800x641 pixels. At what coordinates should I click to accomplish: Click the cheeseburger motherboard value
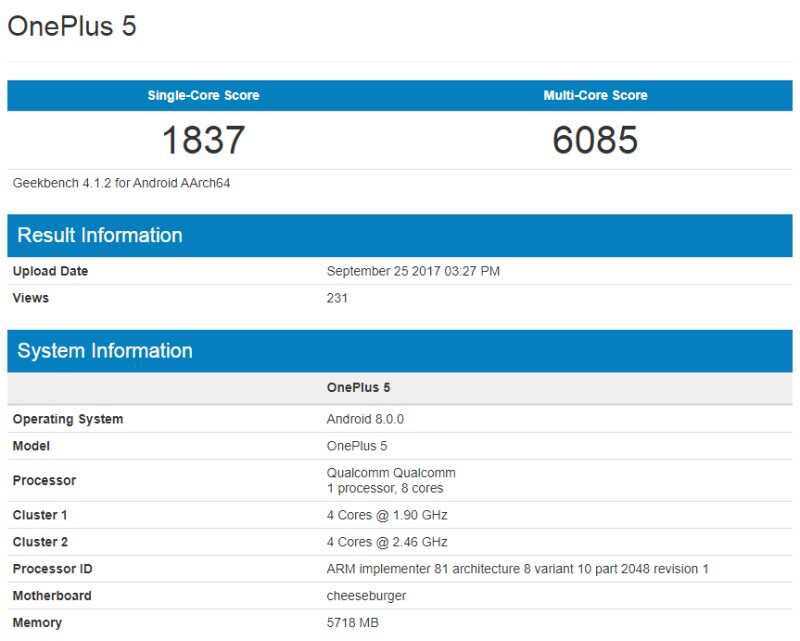click(367, 595)
